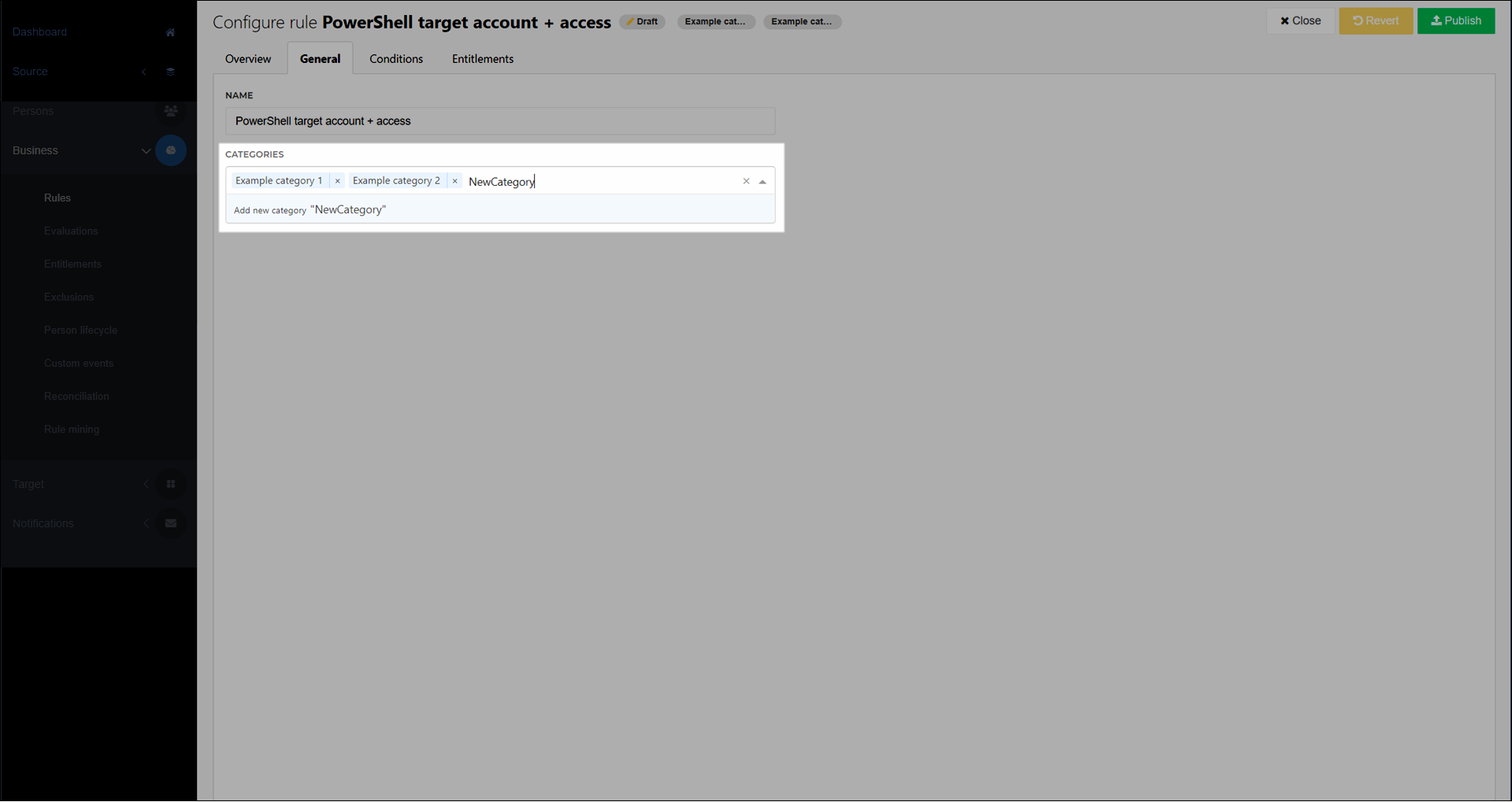Click the Target grid icon
This screenshot has height=802, width=1512.
click(x=170, y=484)
